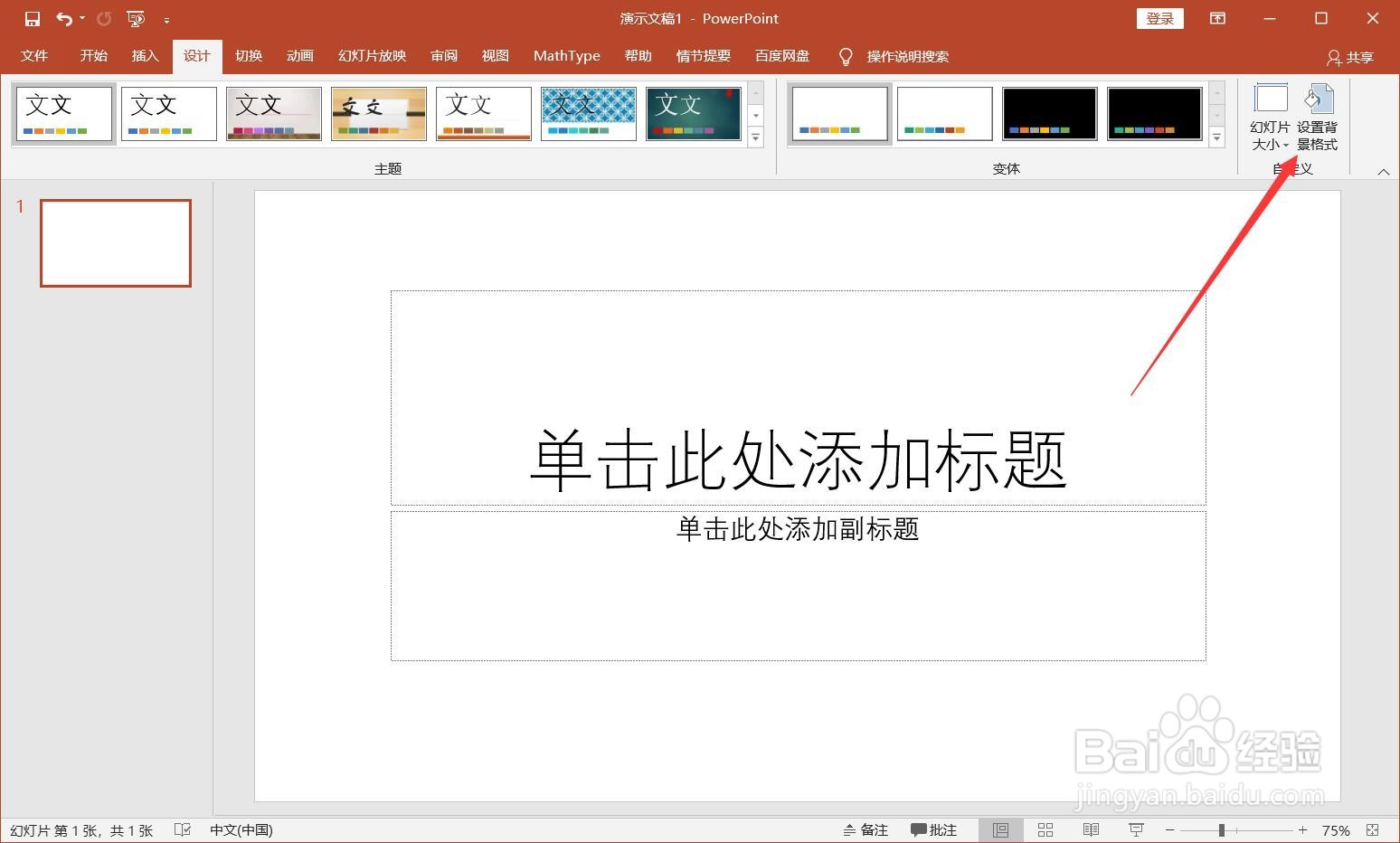Expand the themes gallery with its More arrow
Image resolution: width=1400 pixels, height=843 pixels.
coord(756,137)
